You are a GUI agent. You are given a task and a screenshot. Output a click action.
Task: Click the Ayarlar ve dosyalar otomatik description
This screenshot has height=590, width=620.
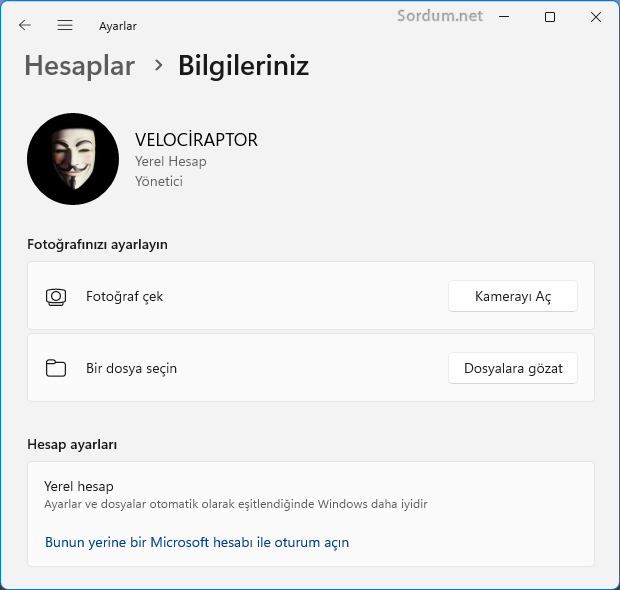tap(236, 504)
